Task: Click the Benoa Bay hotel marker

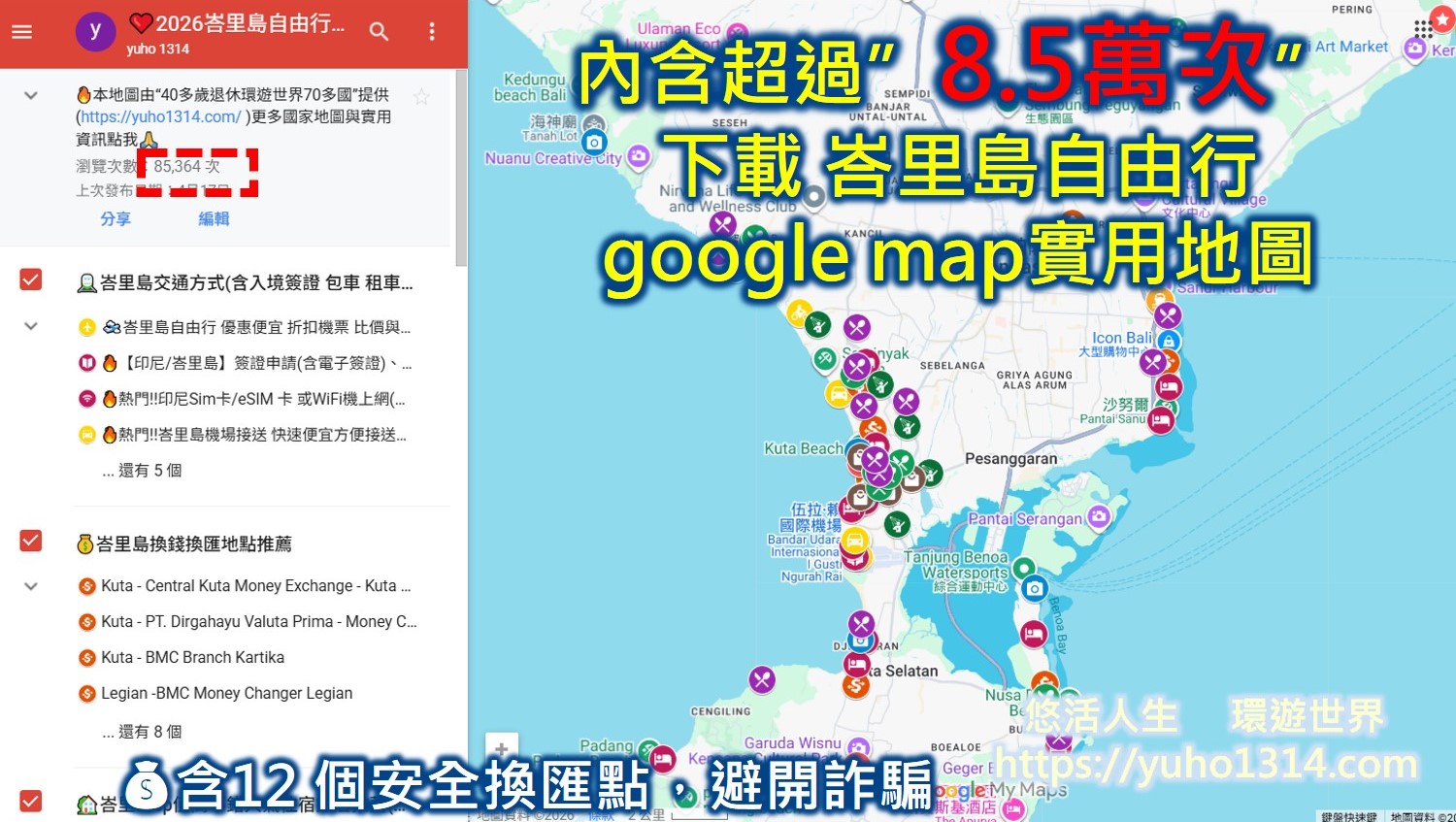Action: (1034, 635)
